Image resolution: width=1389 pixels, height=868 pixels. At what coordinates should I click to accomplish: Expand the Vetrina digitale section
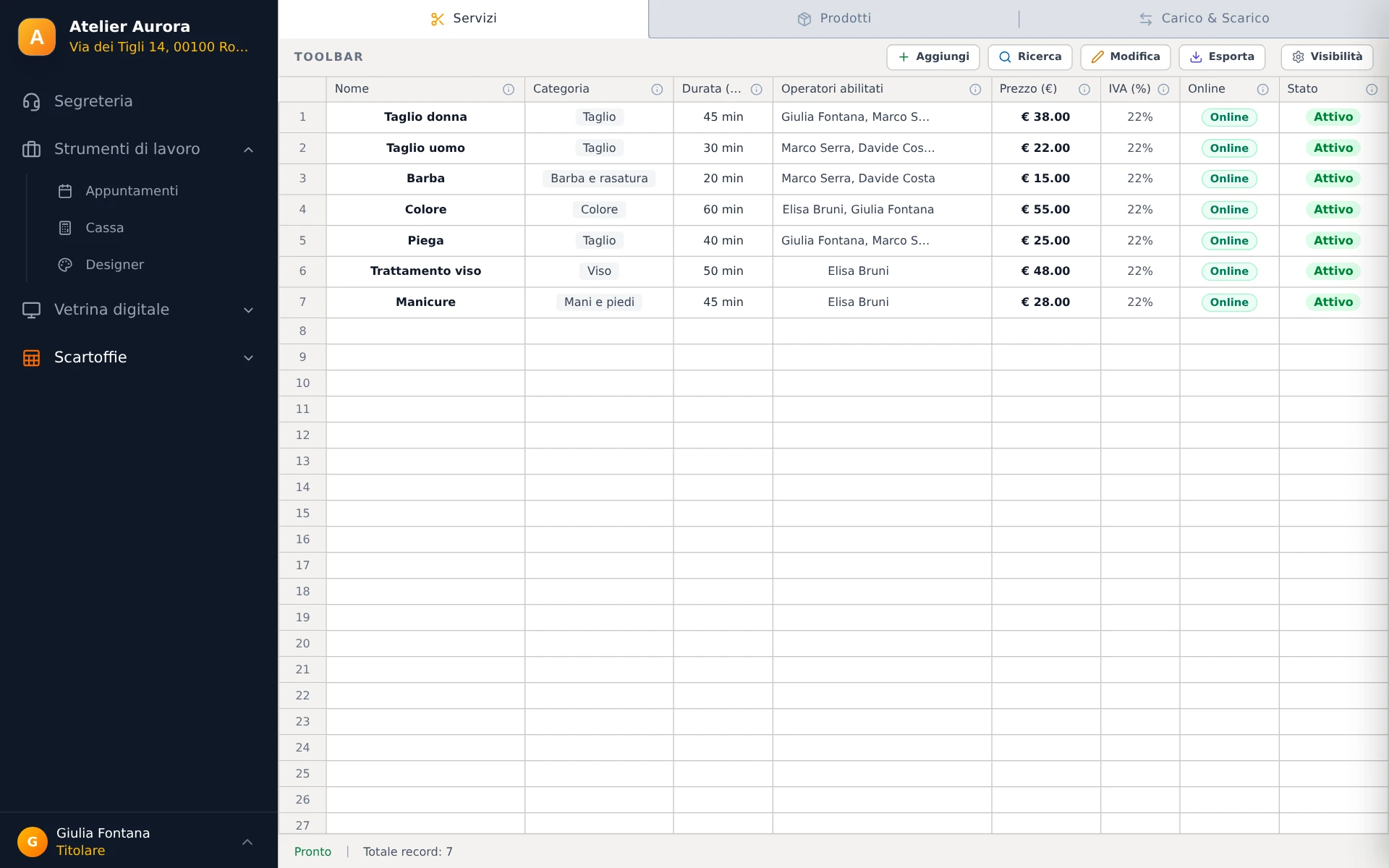(x=248, y=310)
